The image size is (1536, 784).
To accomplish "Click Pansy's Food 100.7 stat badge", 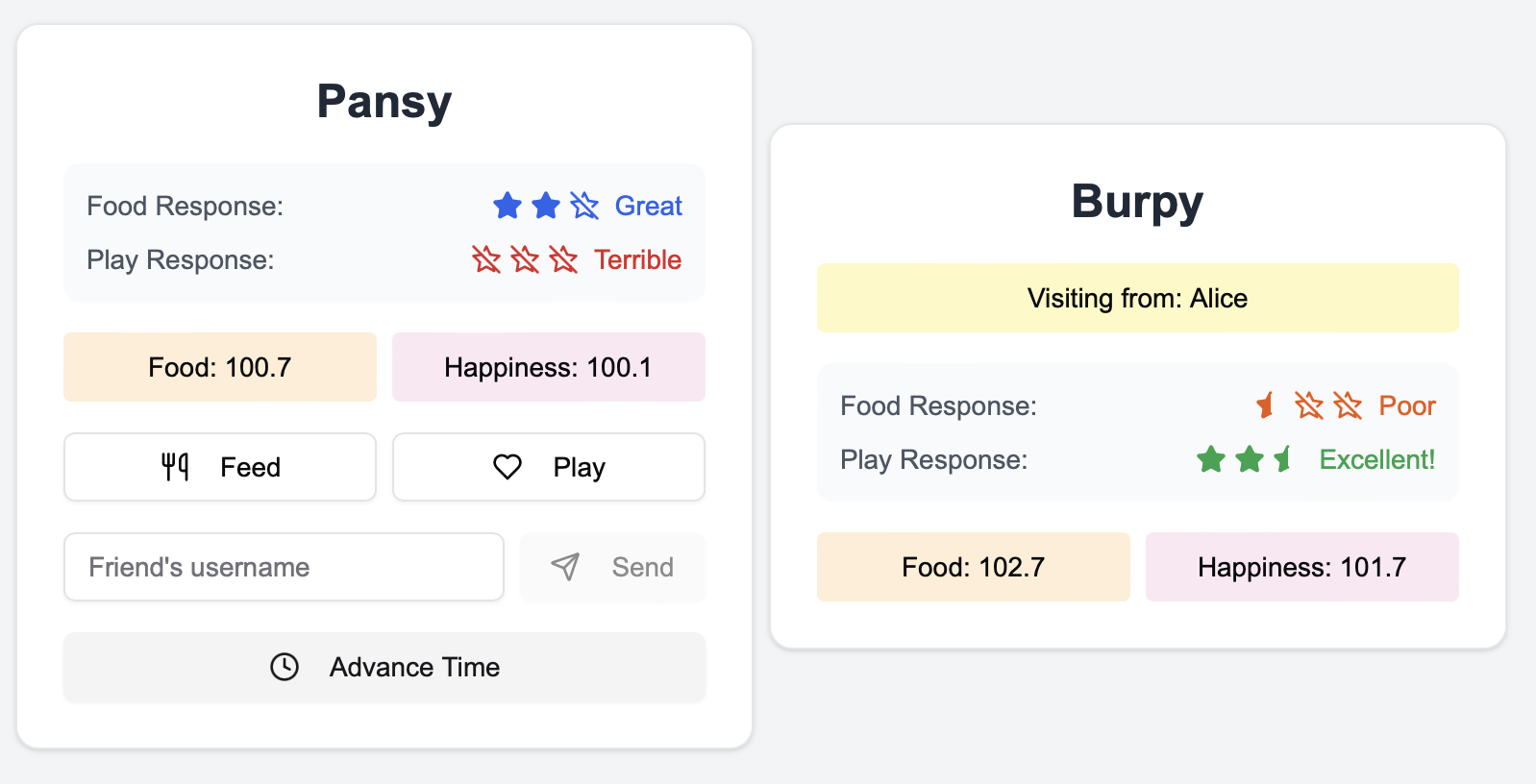I will (220, 367).
